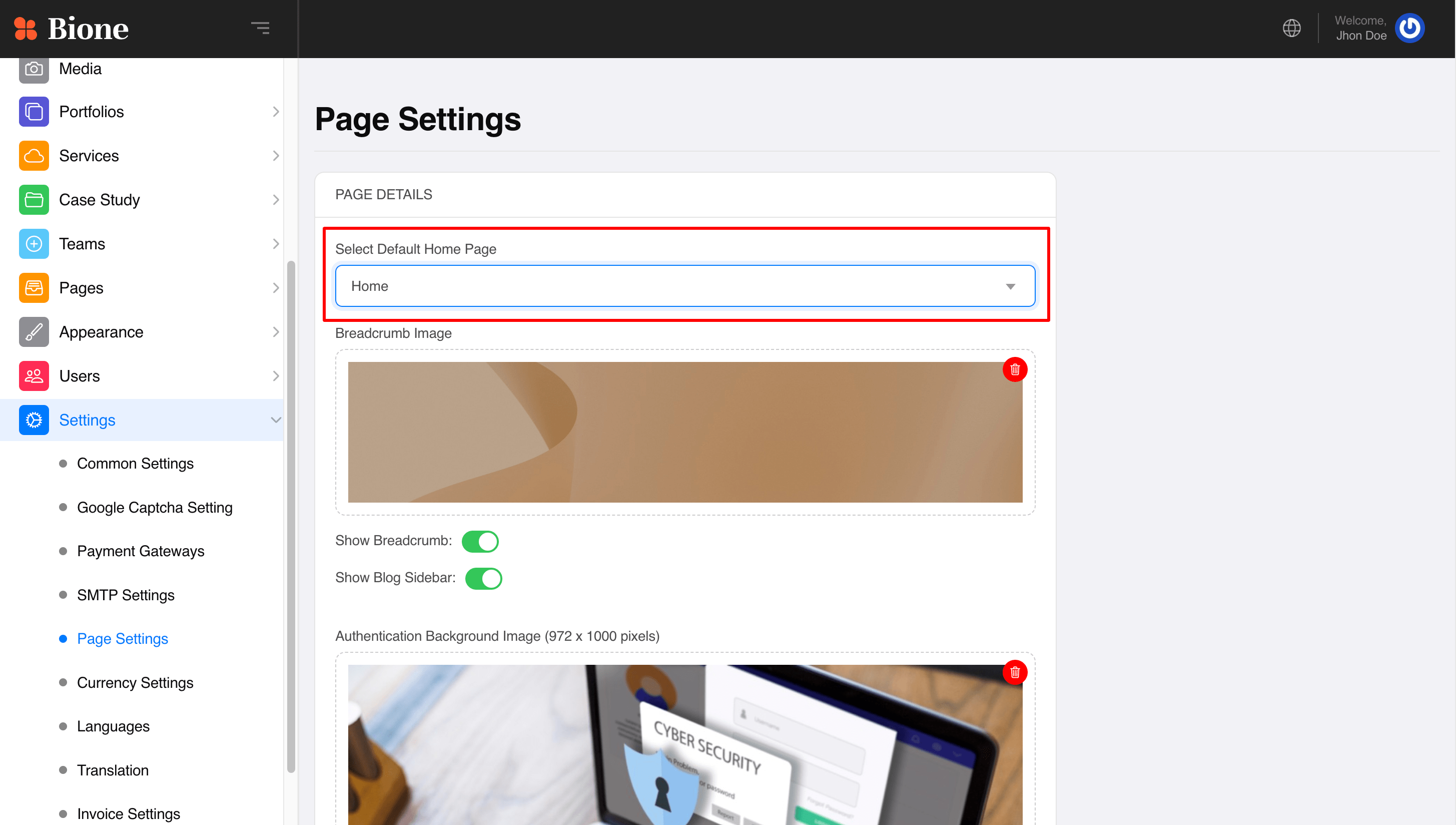
Task: Open Currency Settings
Action: (x=136, y=683)
